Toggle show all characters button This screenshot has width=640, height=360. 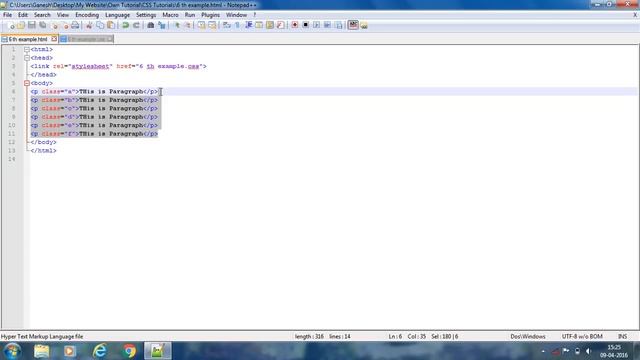[237, 25]
